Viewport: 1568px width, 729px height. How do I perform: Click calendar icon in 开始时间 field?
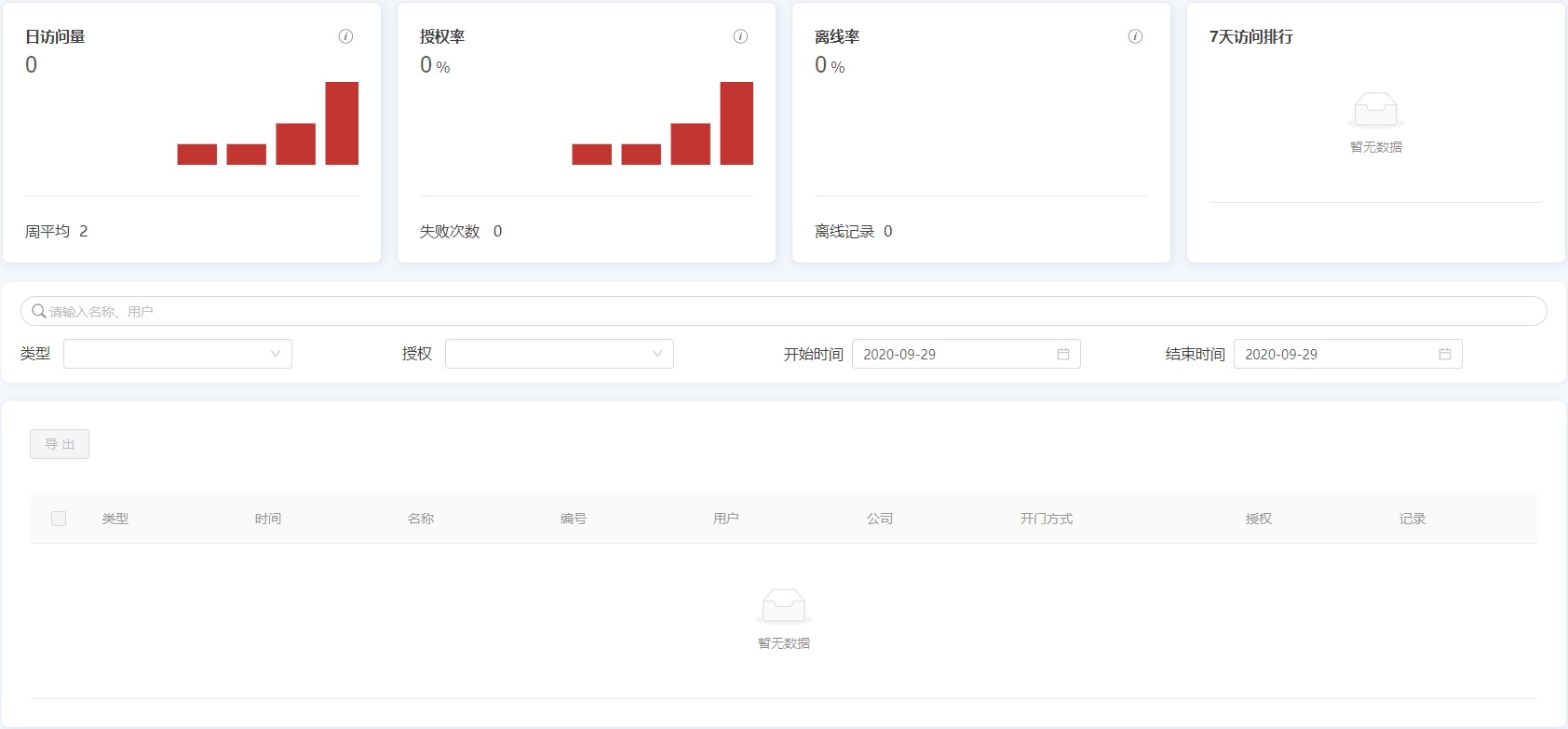pyautogui.click(x=1063, y=354)
